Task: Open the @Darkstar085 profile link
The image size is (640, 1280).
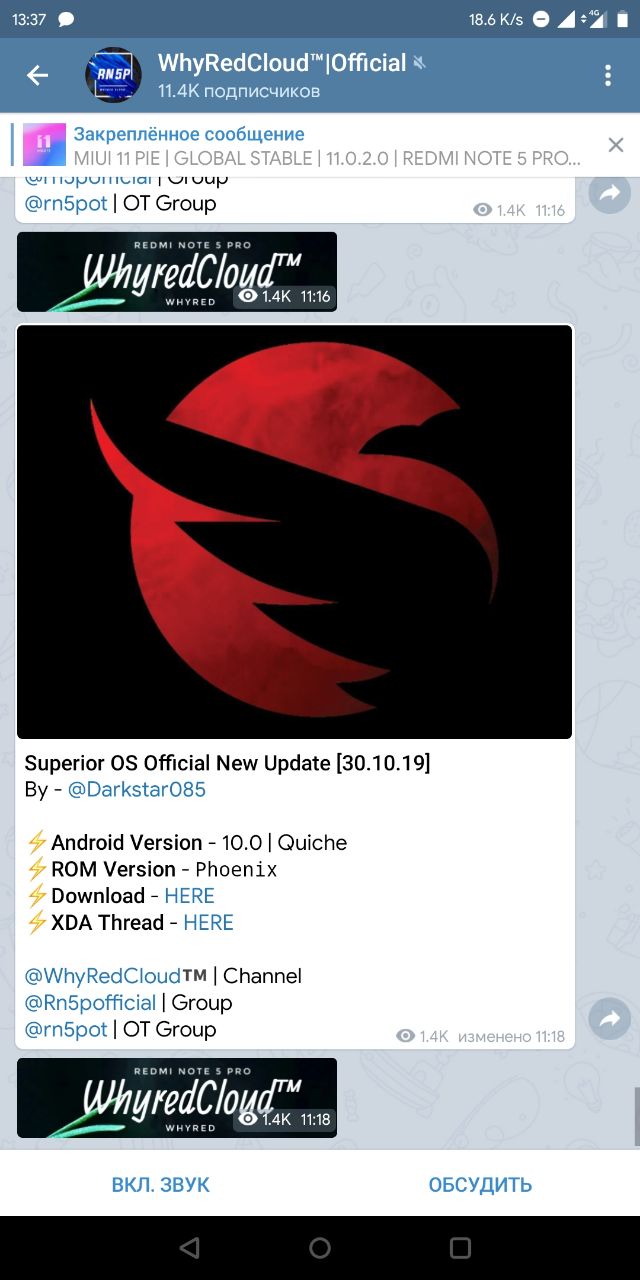Action: coord(136,789)
